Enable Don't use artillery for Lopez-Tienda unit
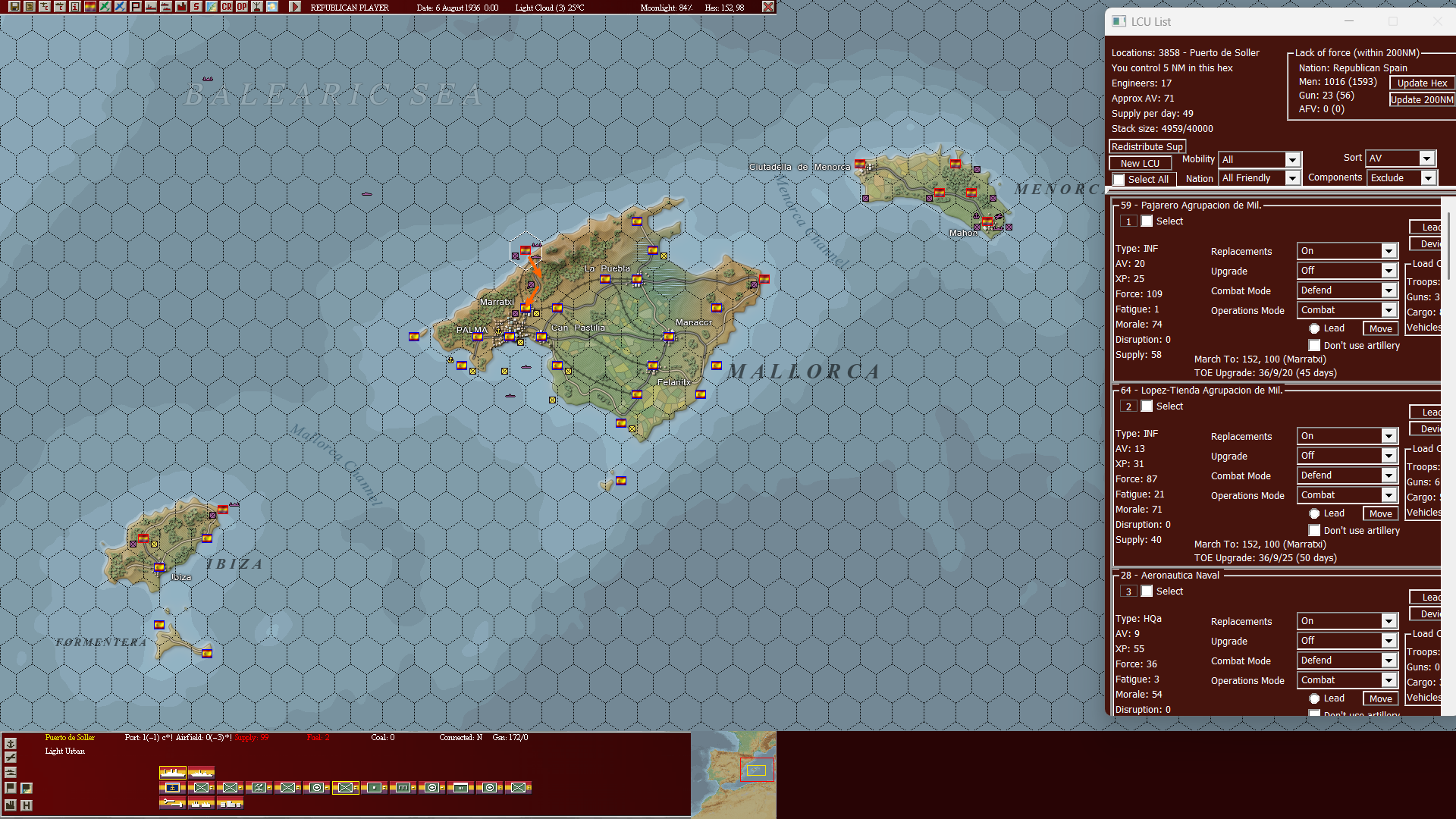 click(x=1314, y=530)
